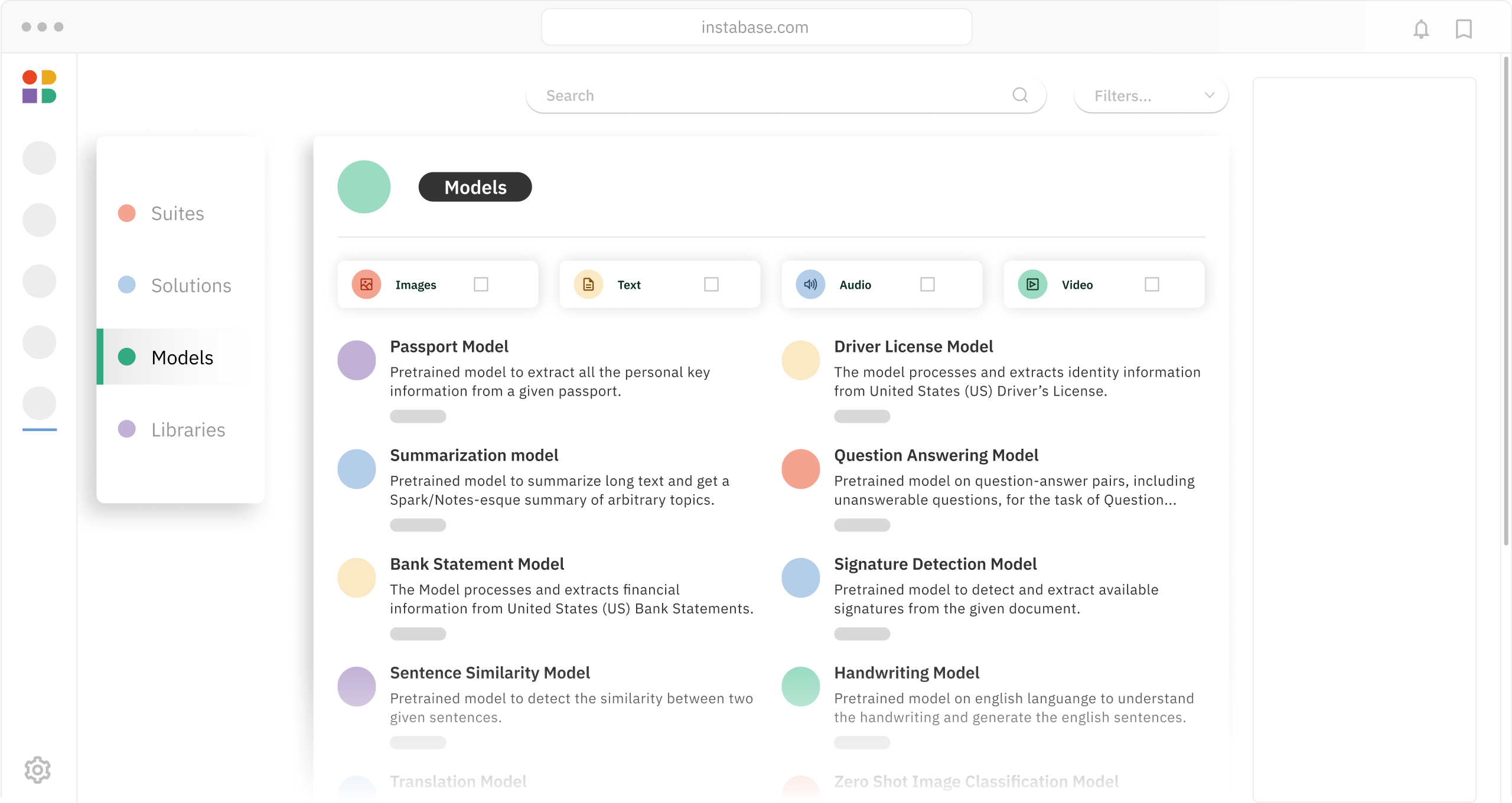The height and width of the screenshot is (803, 1512).
Task: Open Handwriting Model title
Action: [907, 673]
